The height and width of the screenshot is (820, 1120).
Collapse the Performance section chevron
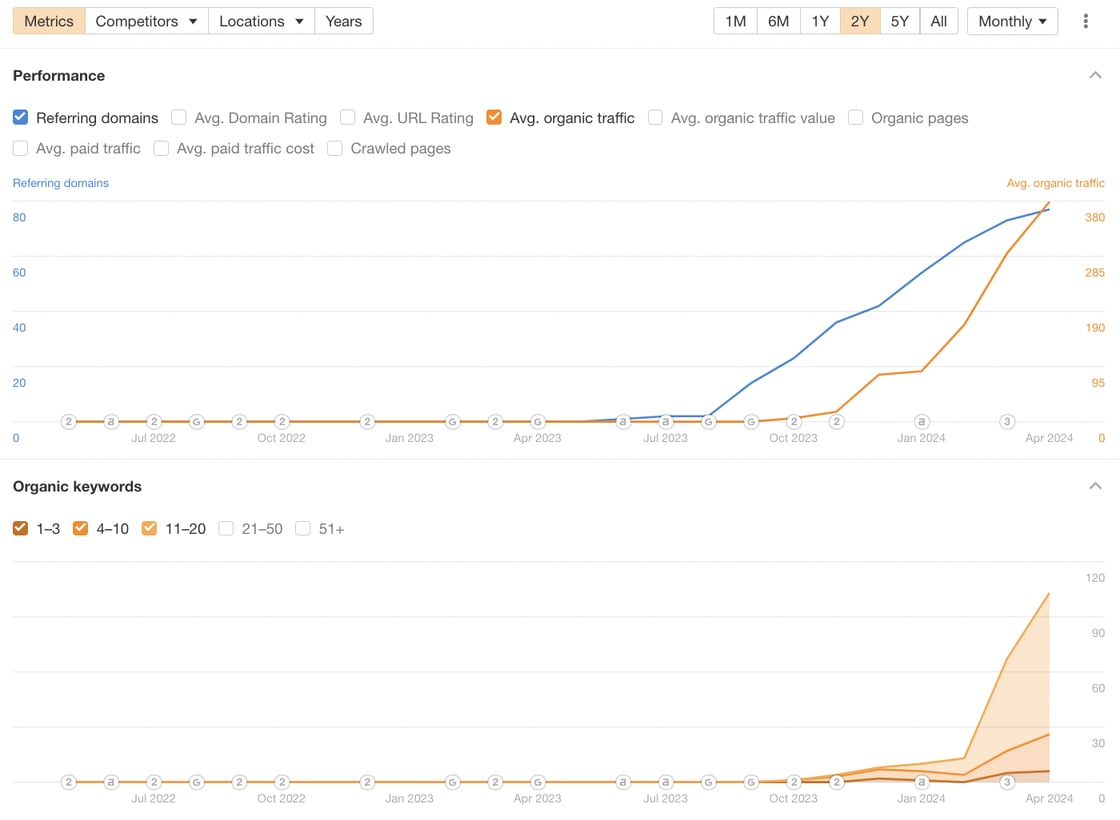[x=1095, y=75]
